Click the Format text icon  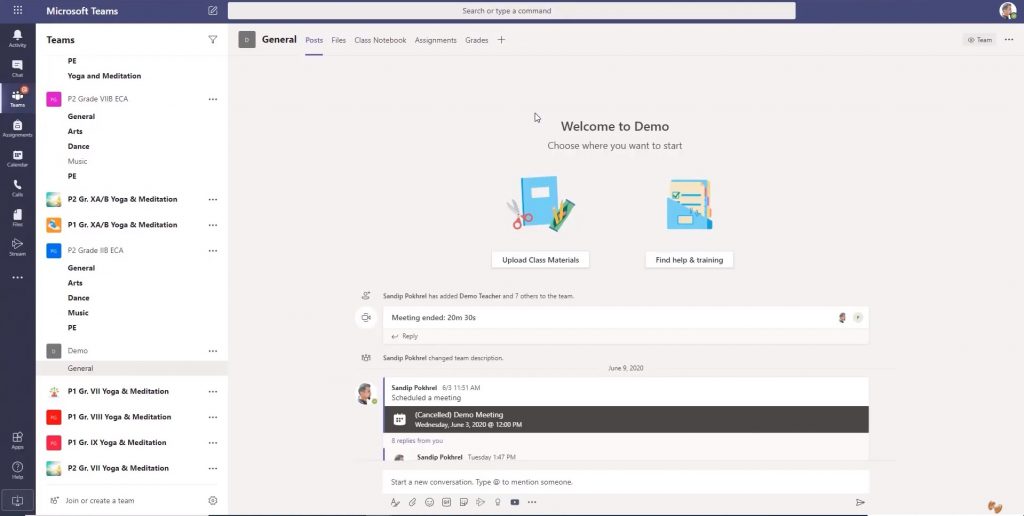tap(394, 502)
